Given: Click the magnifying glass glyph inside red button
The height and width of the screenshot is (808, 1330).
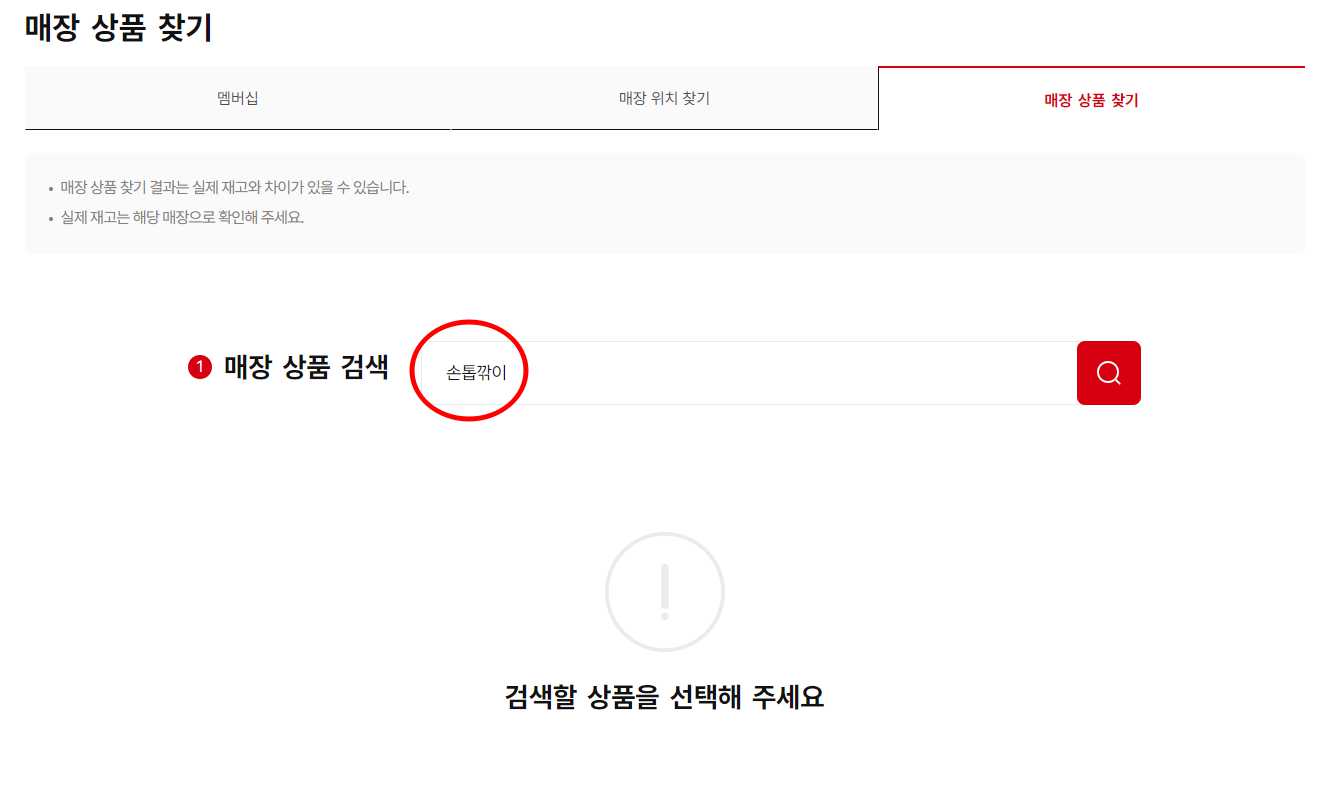Looking at the screenshot, I should [1108, 373].
